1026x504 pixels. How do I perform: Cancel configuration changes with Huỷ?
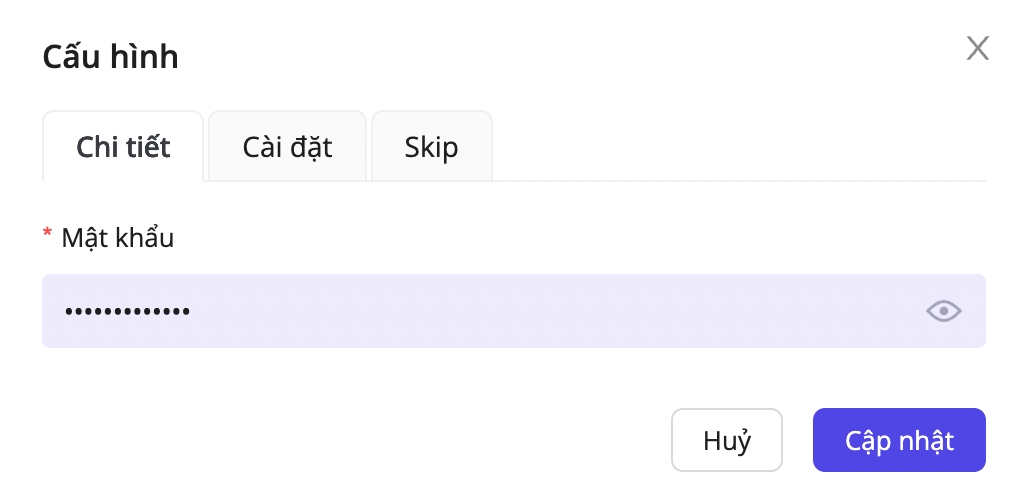[726, 440]
